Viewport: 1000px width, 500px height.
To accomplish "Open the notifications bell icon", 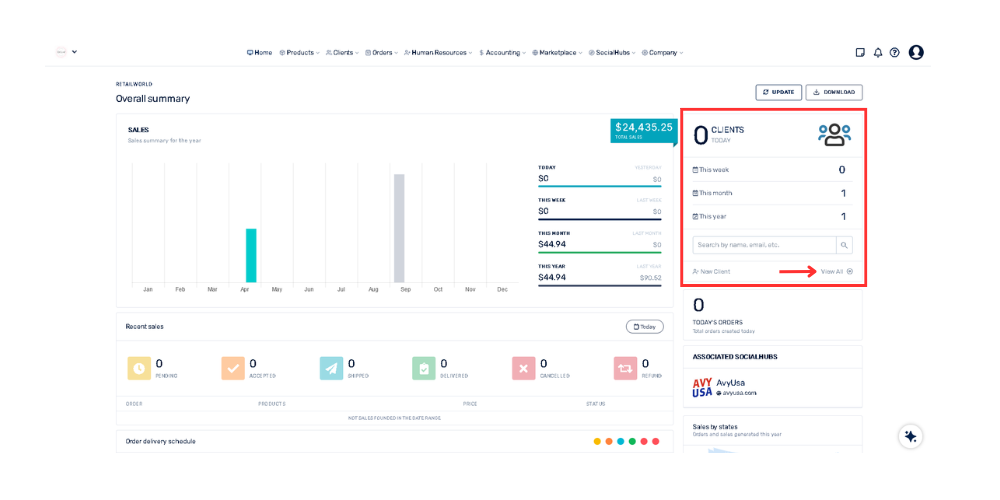I will 878,53.
